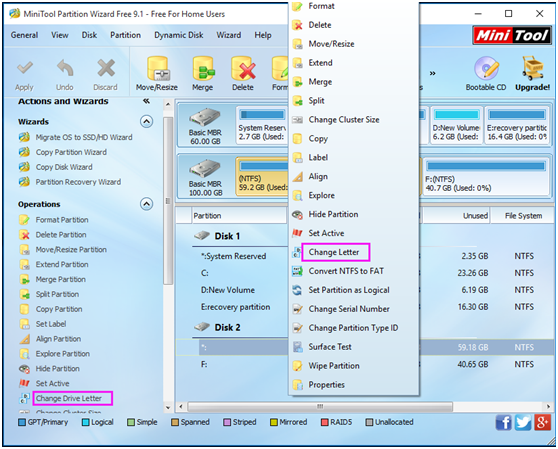The height and width of the screenshot is (449, 558).
Task: Select Move/Resize in the context menu
Action: pos(331,44)
